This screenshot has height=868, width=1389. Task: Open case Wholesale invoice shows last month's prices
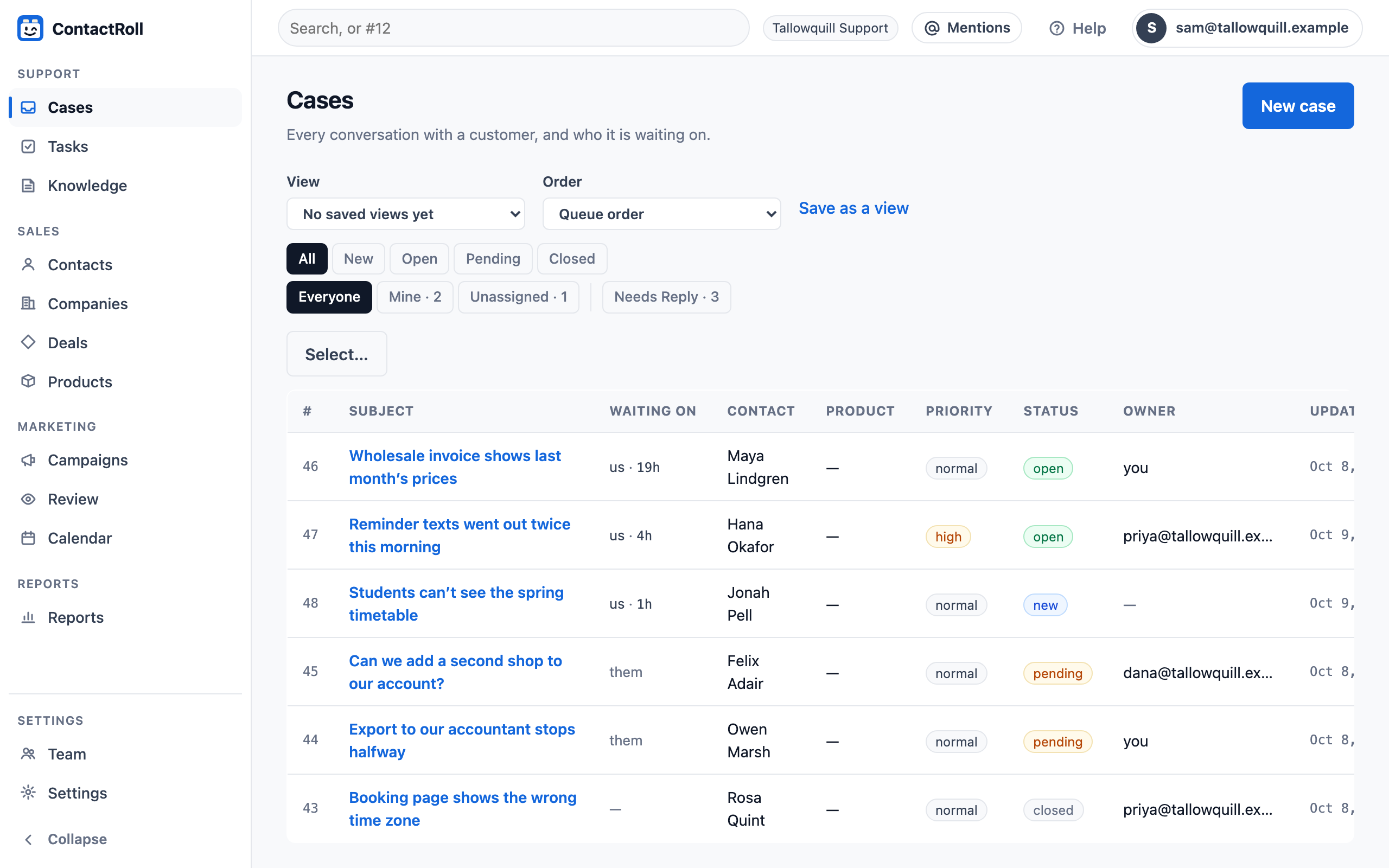tap(455, 467)
